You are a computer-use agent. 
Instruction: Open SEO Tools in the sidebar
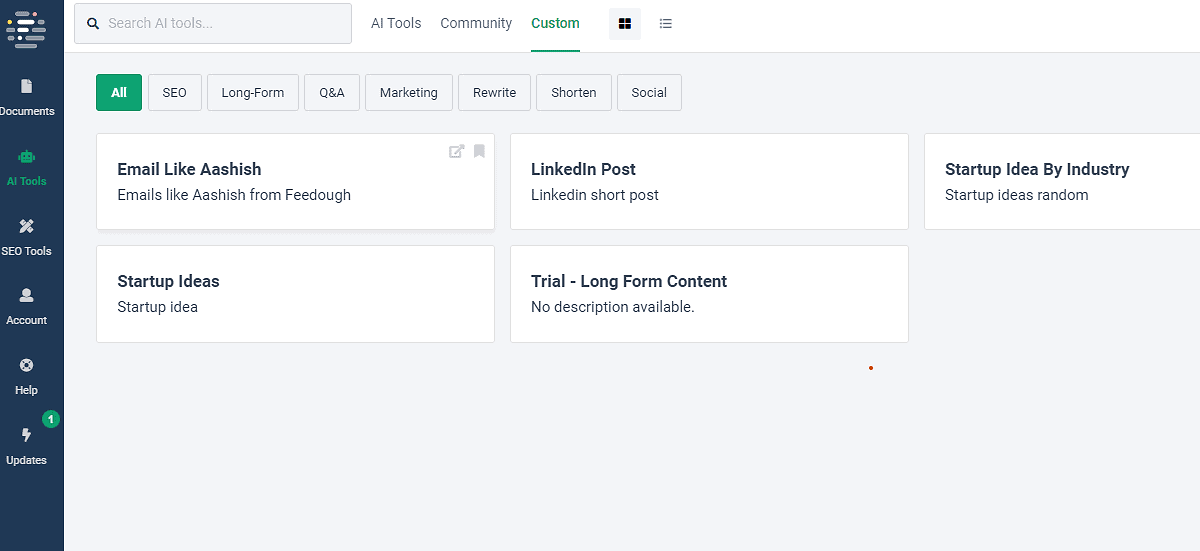tap(27, 227)
